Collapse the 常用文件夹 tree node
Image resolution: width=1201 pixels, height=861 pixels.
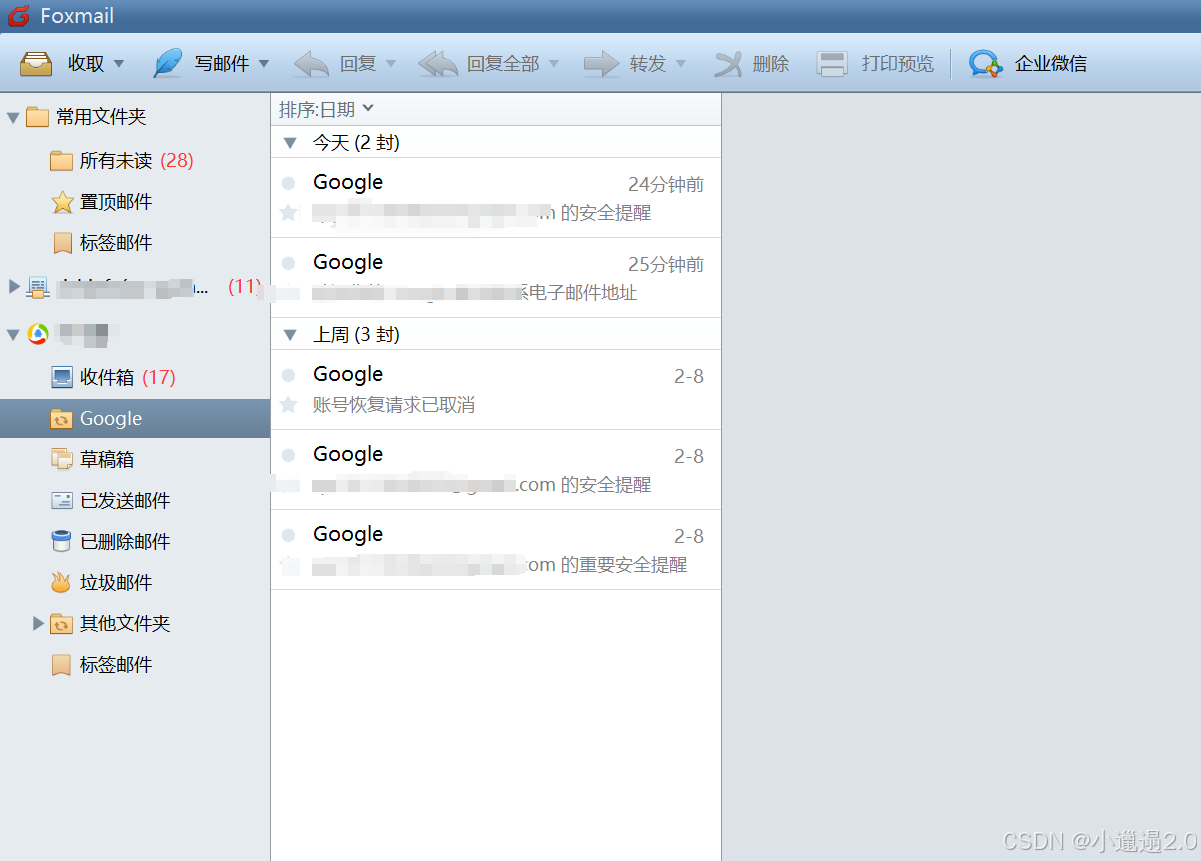point(13,118)
